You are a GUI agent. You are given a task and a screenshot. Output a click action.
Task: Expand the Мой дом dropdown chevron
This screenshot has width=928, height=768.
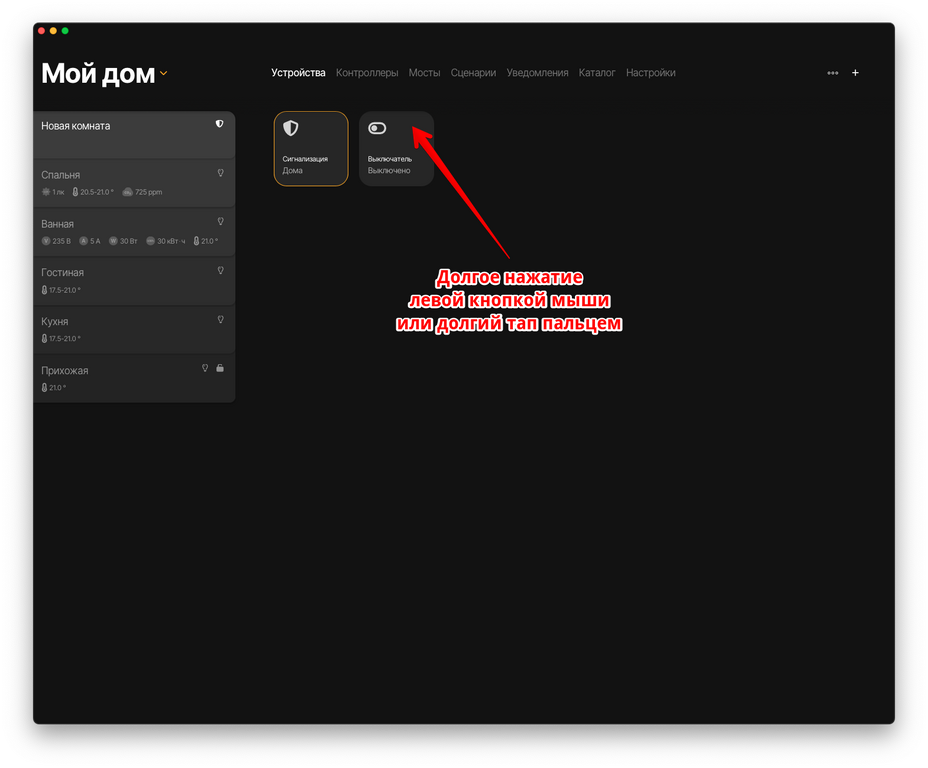click(x=164, y=74)
